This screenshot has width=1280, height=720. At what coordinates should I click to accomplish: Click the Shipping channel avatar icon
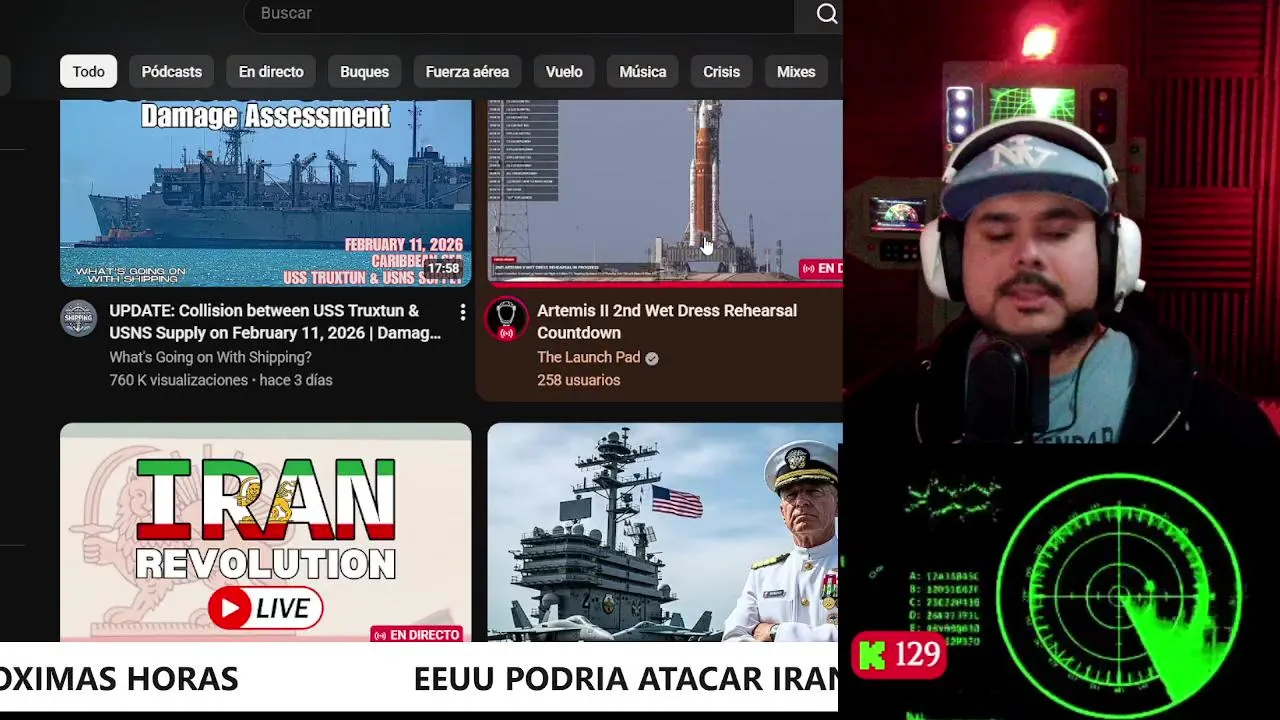[79, 319]
